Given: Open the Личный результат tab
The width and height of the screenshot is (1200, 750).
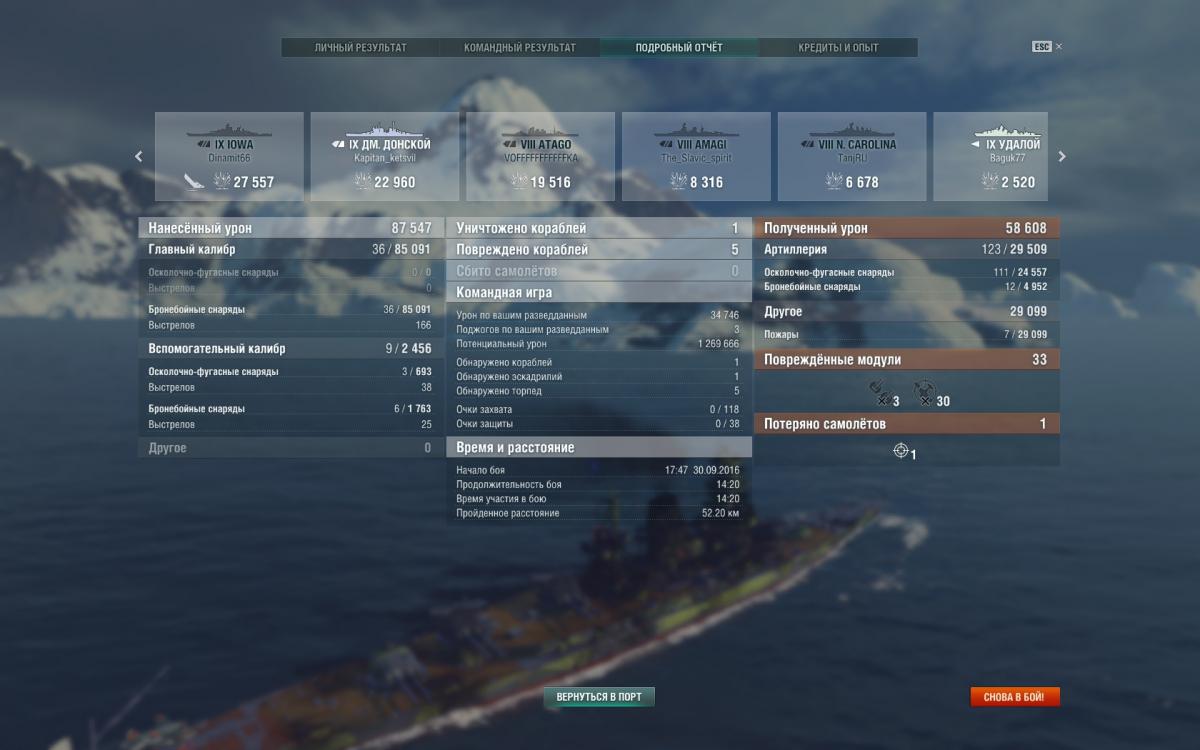Looking at the screenshot, I should click(361, 47).
